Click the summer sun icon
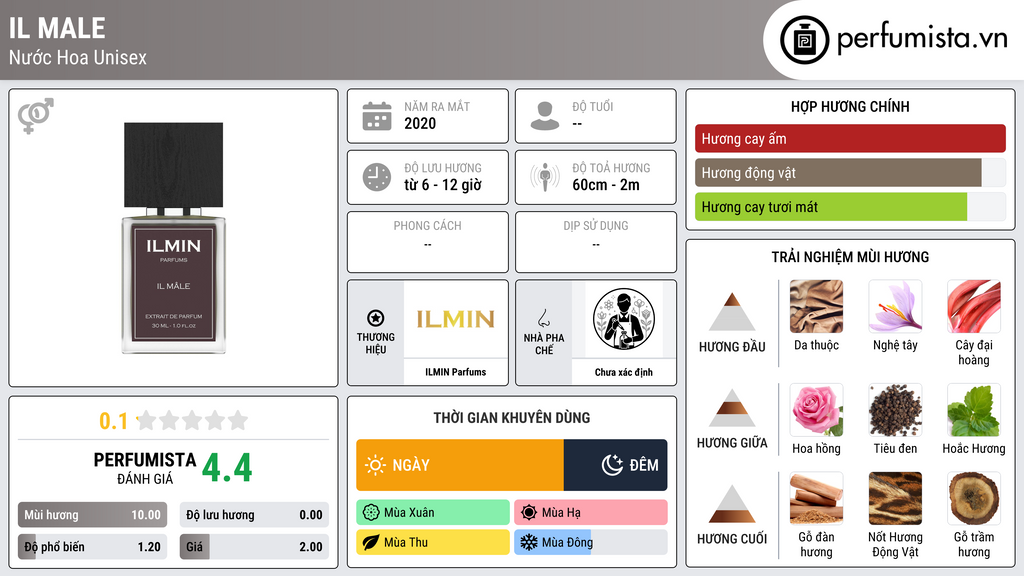The width and height of the screenshot is (1024, 576). (529, 512)
